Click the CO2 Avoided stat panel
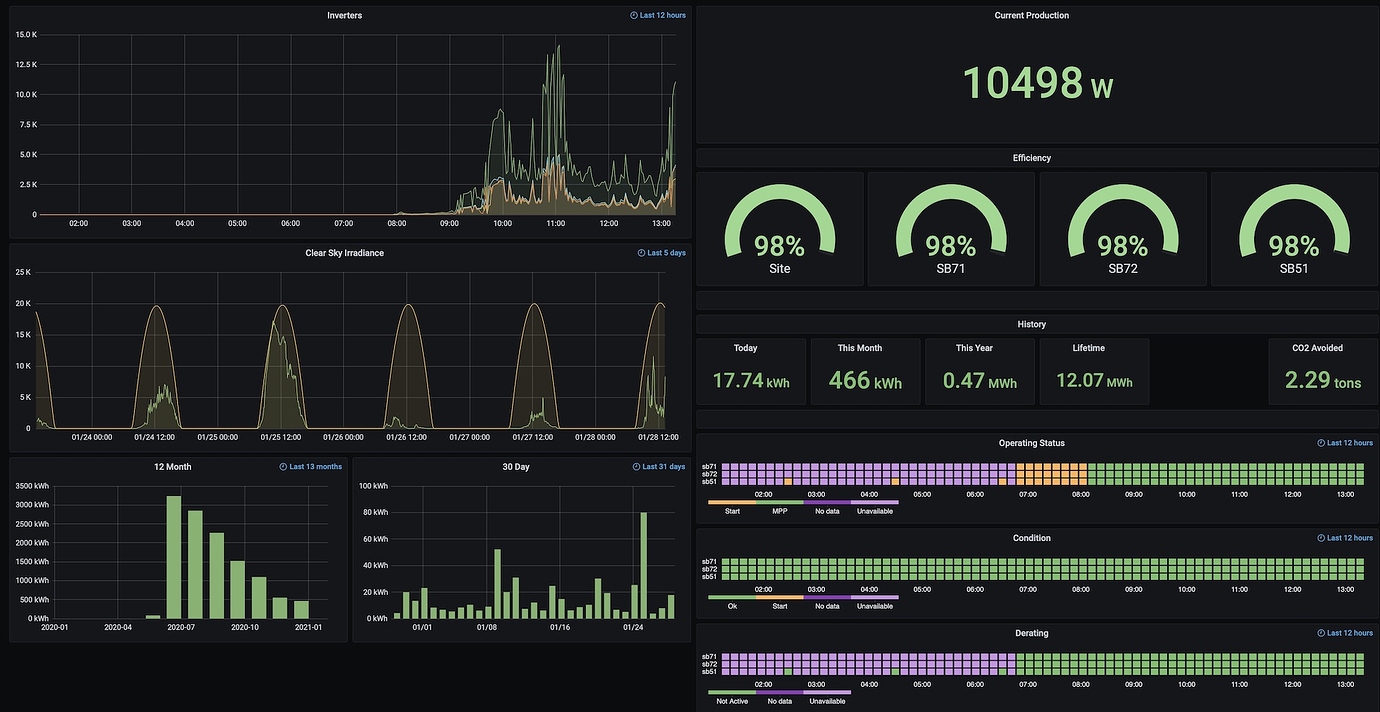 click(1322, 371)
